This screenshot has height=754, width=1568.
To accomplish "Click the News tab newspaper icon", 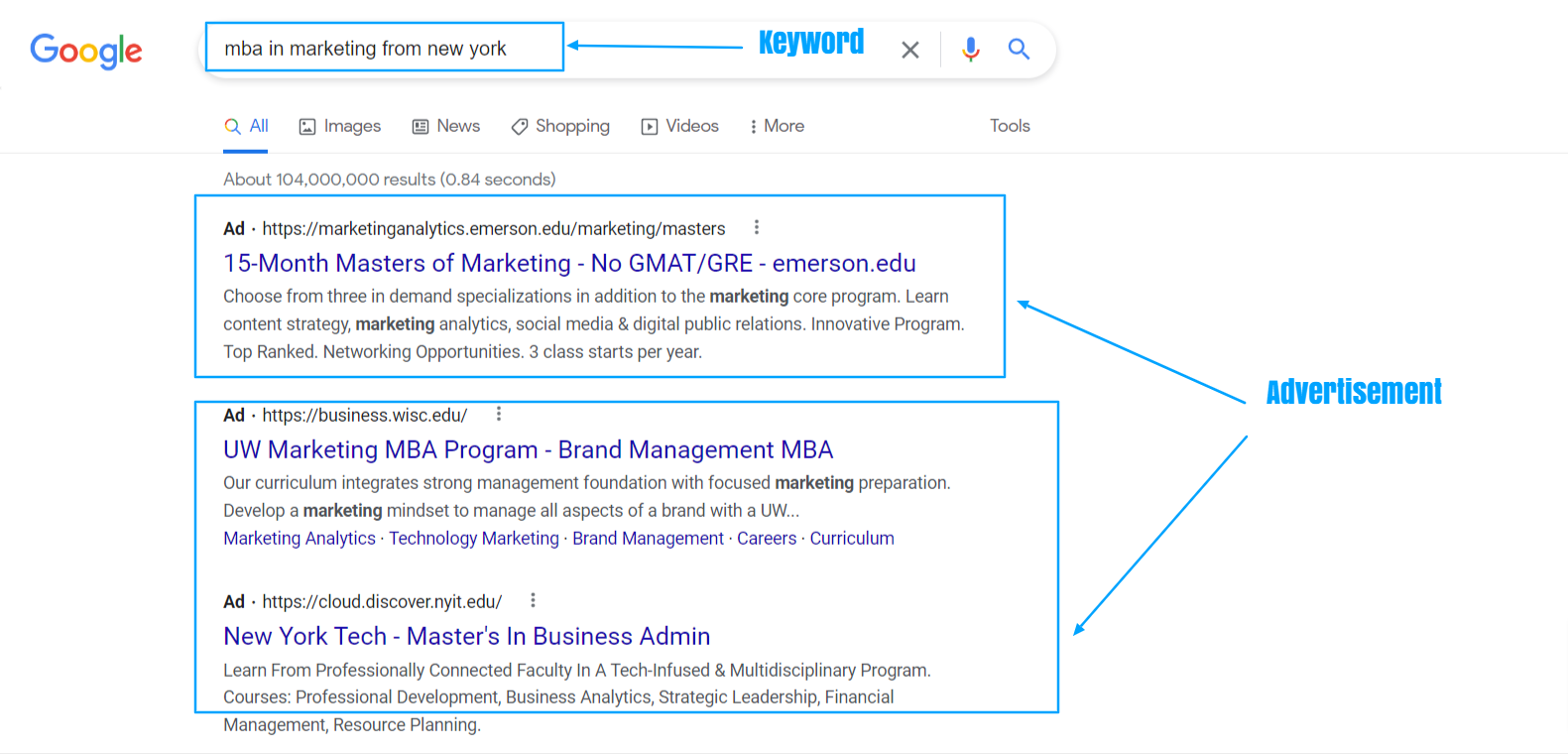I will [x=421, y=127].
